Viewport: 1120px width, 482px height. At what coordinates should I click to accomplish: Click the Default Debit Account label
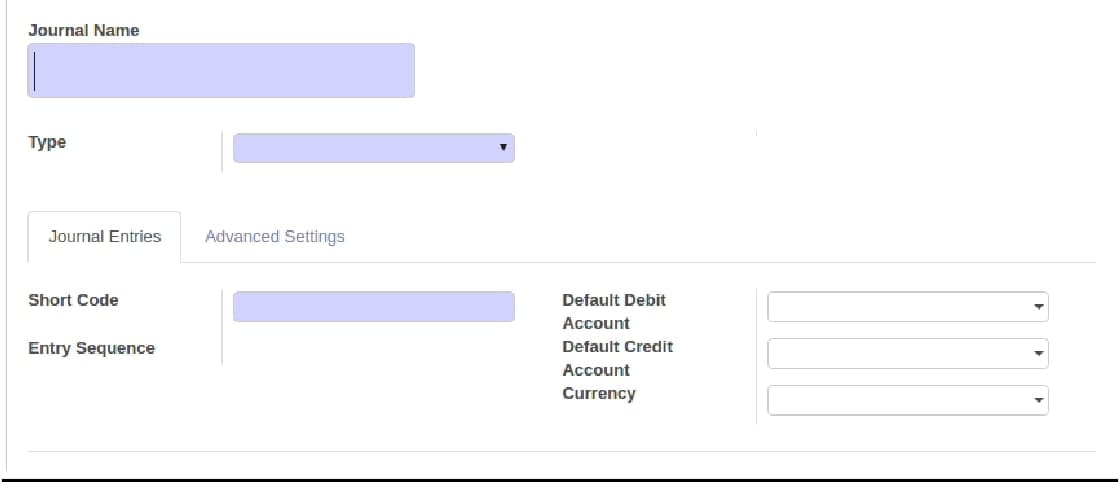pyautogui.click(x=613, y=311)
